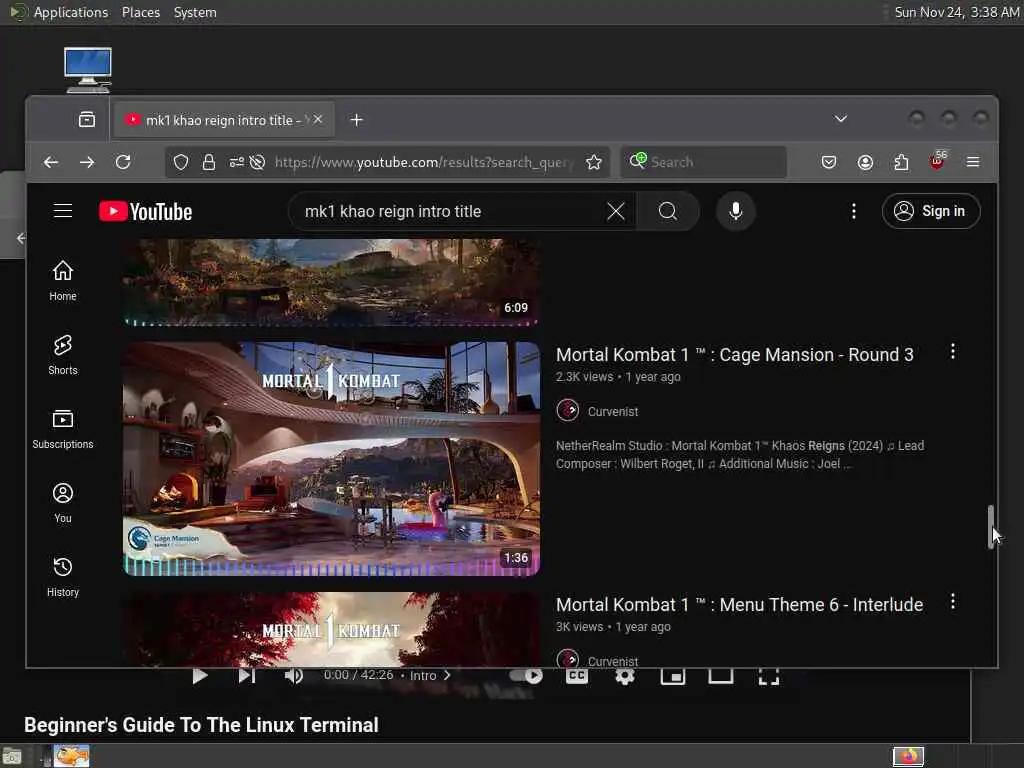Open Firefox View icon left of tab
The width and height of the screenshot is (1024, 768).
[87, 120]
